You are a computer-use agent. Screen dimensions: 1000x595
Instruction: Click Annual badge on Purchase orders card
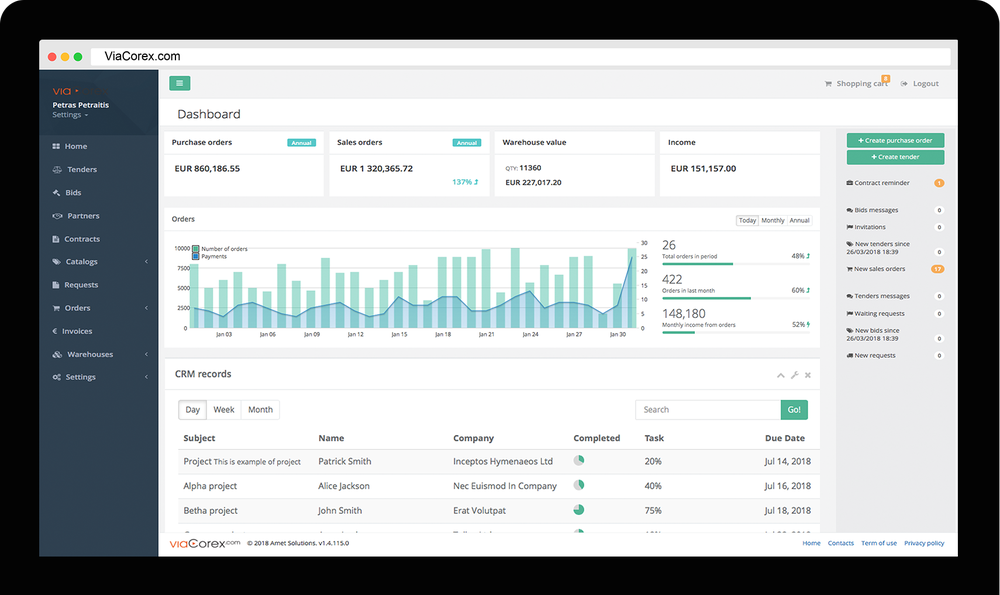pos(302,143)
